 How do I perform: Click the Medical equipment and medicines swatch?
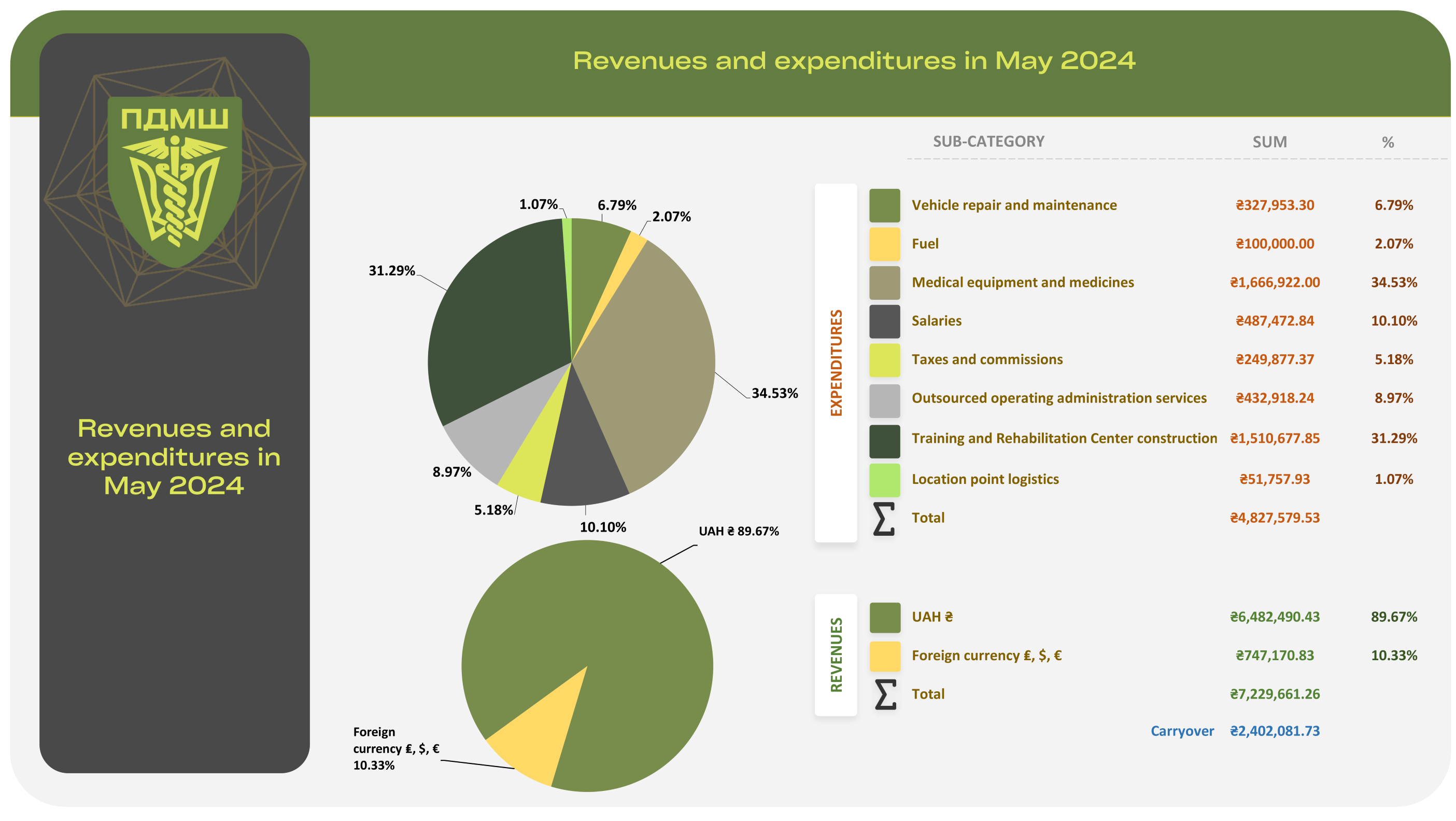tap(885, 283)
